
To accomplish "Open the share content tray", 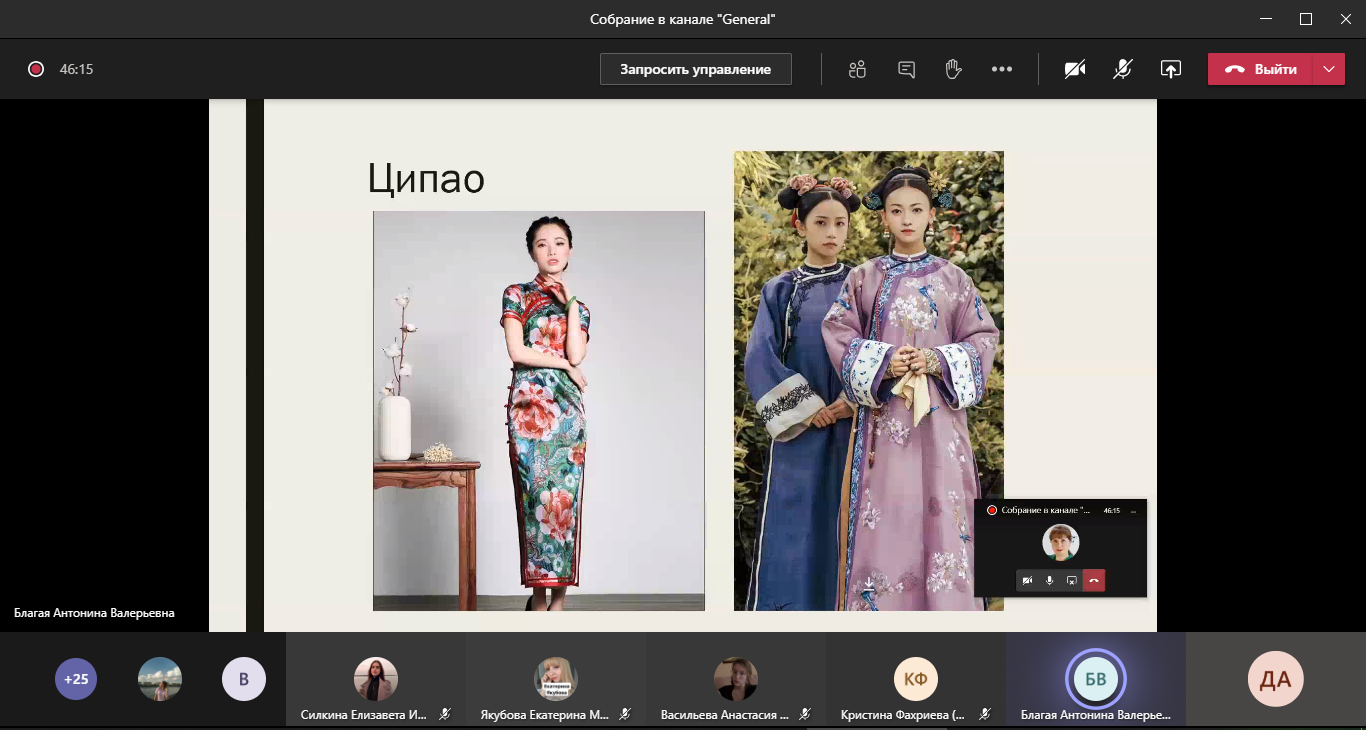I will [x=1170, y=69].
